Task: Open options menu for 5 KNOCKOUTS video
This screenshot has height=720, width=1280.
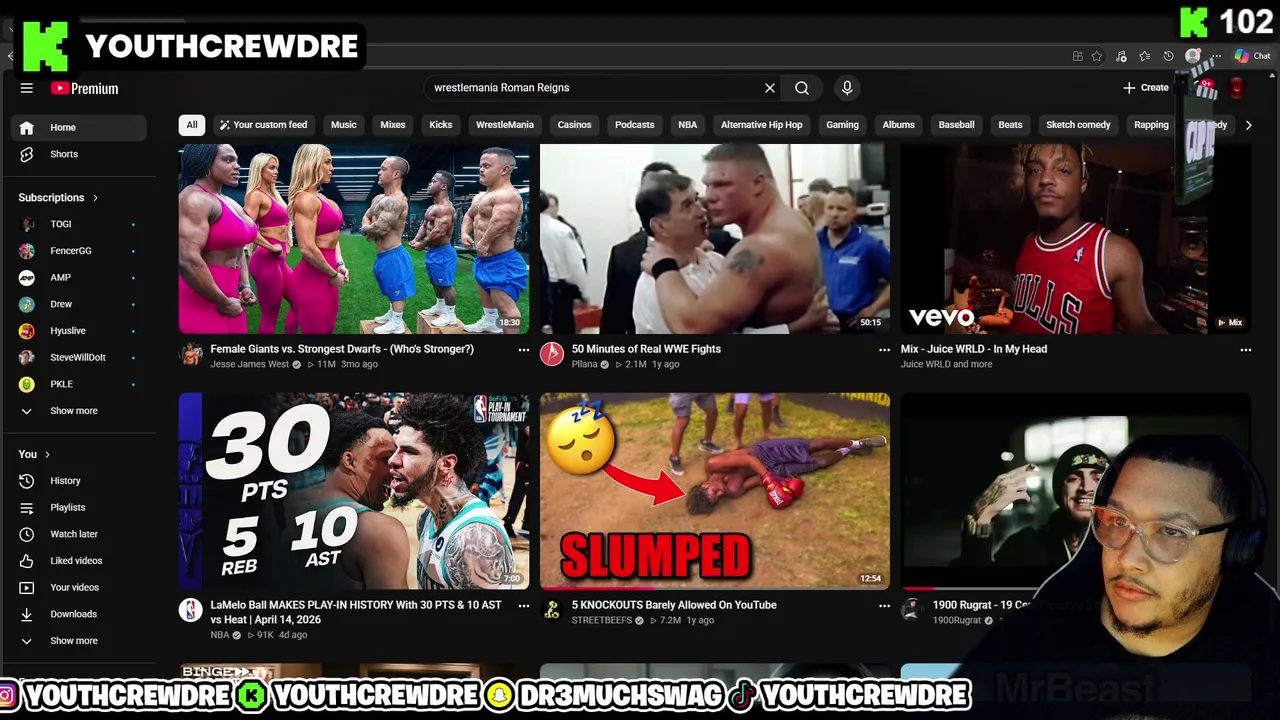Action: coord(884,606)
